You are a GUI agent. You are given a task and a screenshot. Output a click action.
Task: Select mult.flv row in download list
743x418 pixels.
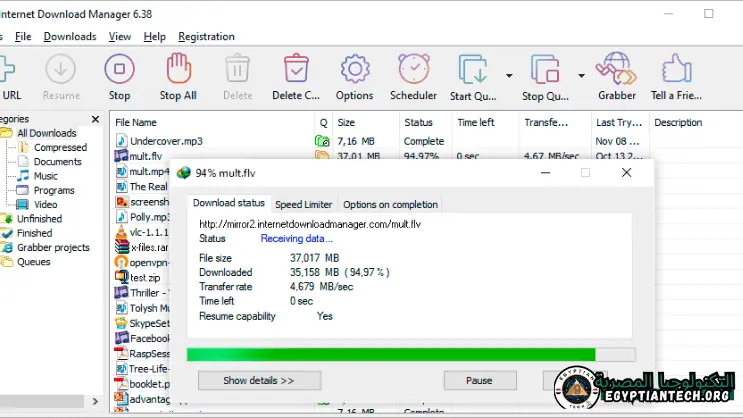tap(145, 156)
